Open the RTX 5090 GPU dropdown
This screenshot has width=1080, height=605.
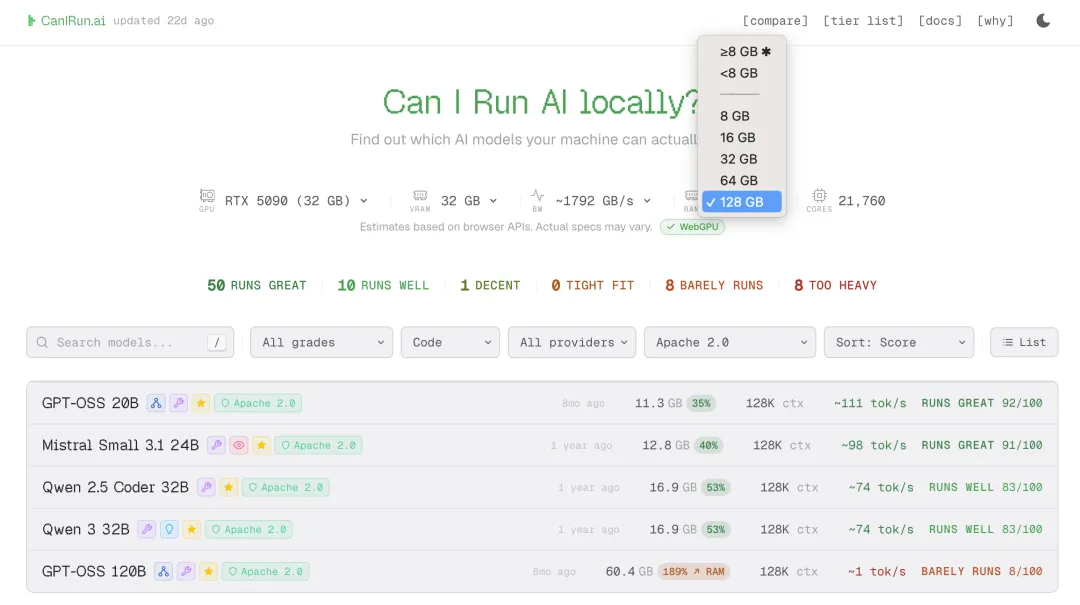[x=296, y=201]
